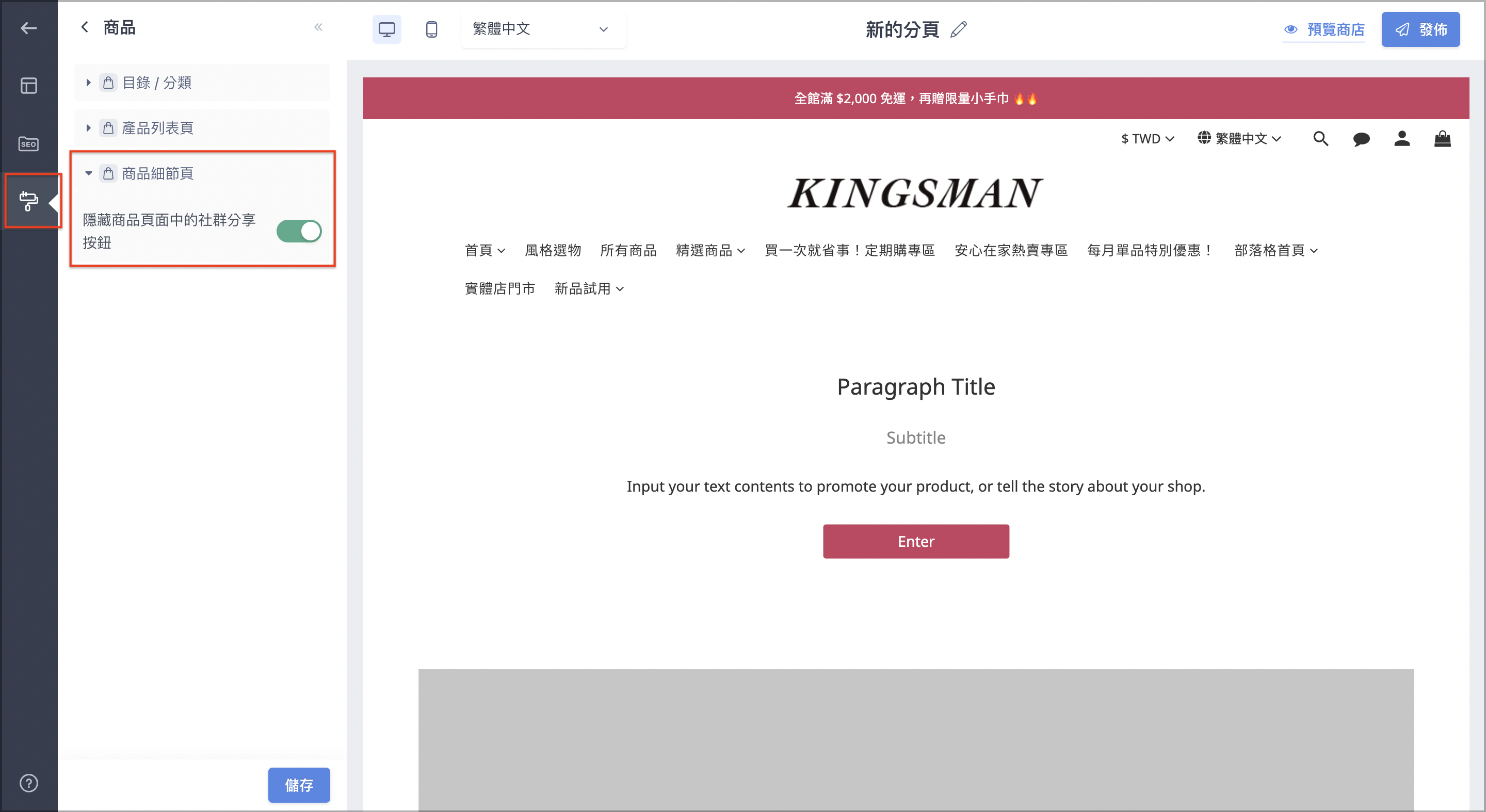1486x812 pixels.
Task: Expand the 目錄 / 分類 section
Action: [88, 83]
